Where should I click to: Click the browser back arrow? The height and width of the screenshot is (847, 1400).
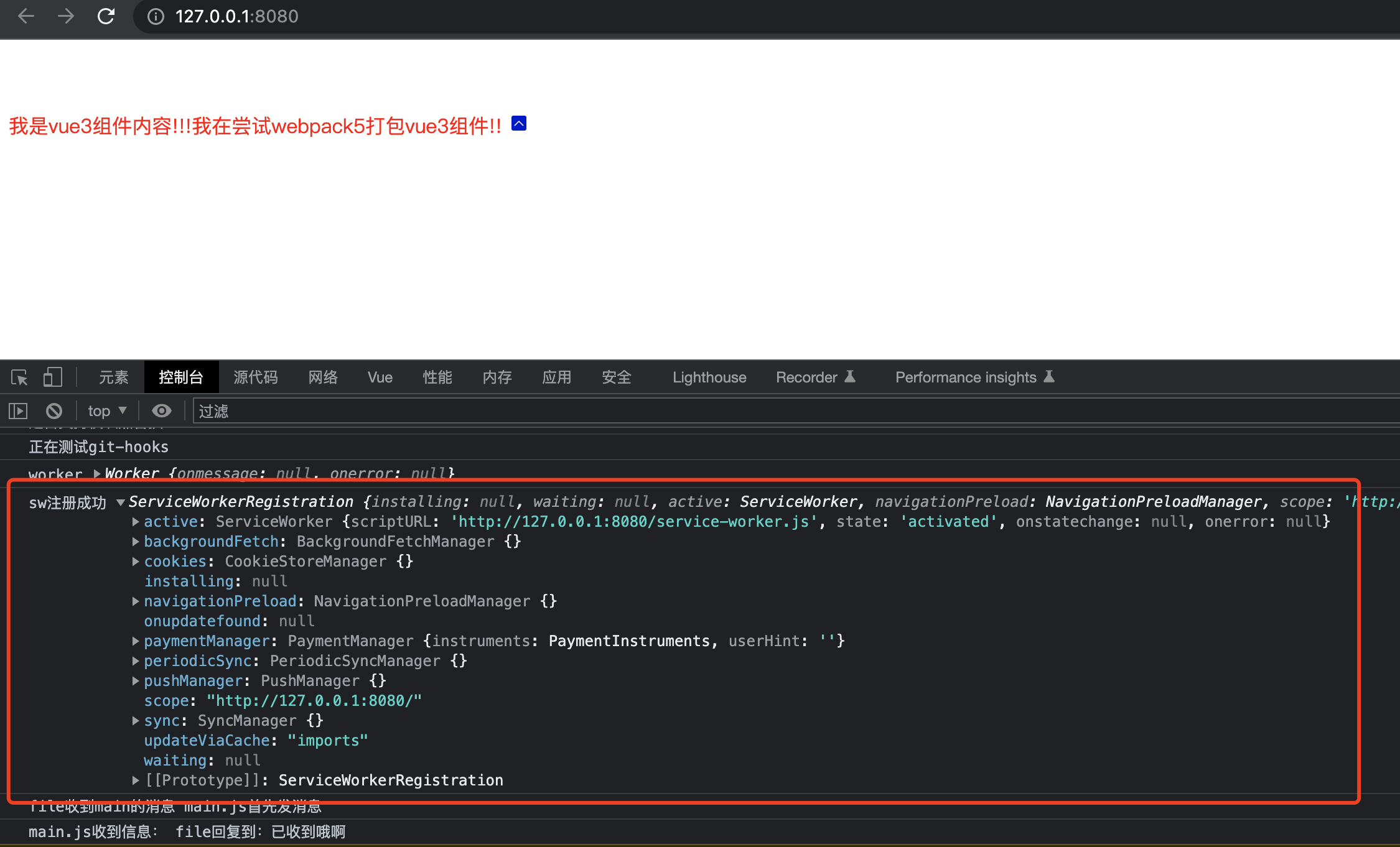[x=26, y=16]
